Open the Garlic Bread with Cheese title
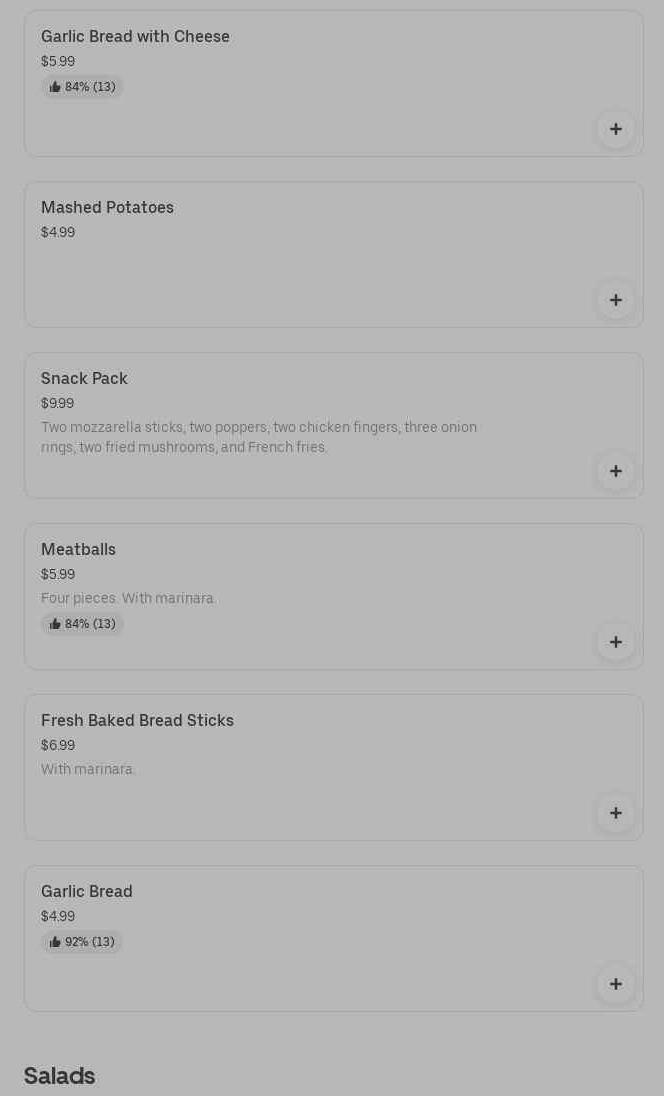Screen dimensions: 664x1096 (135, 37)
